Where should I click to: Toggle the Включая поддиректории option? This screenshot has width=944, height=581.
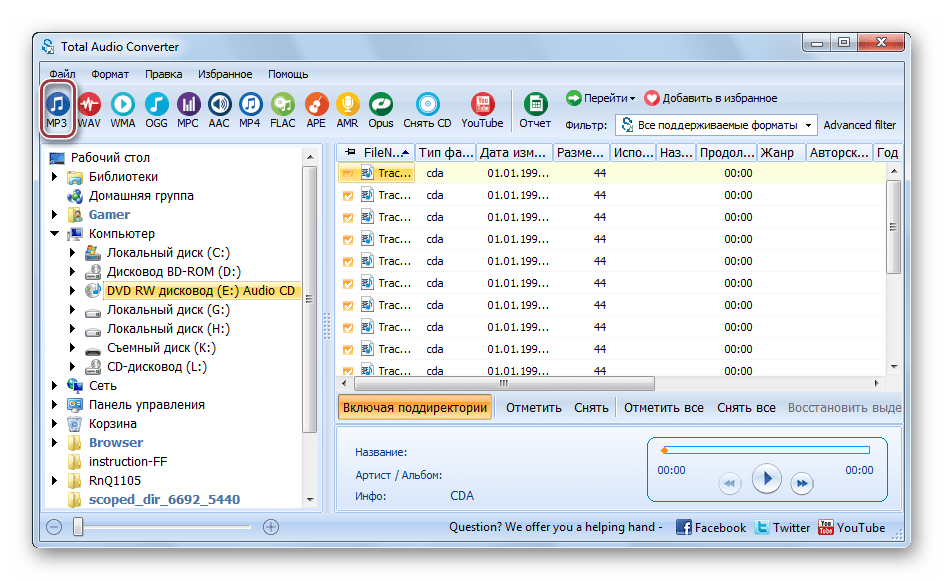(414, 408)
